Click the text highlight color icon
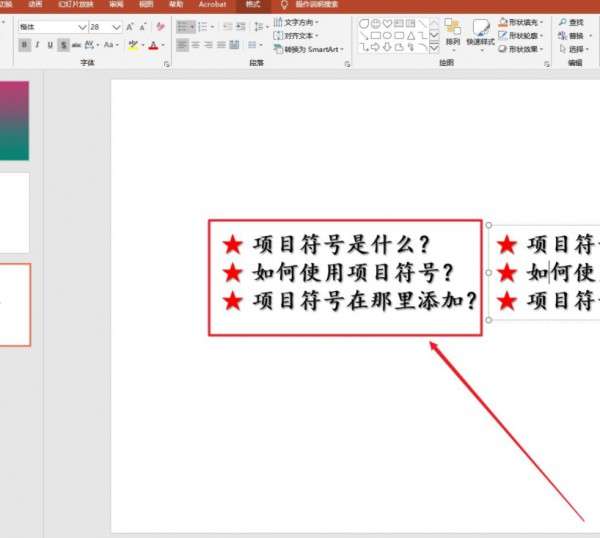600x538 pixels. tap(133, 45)
